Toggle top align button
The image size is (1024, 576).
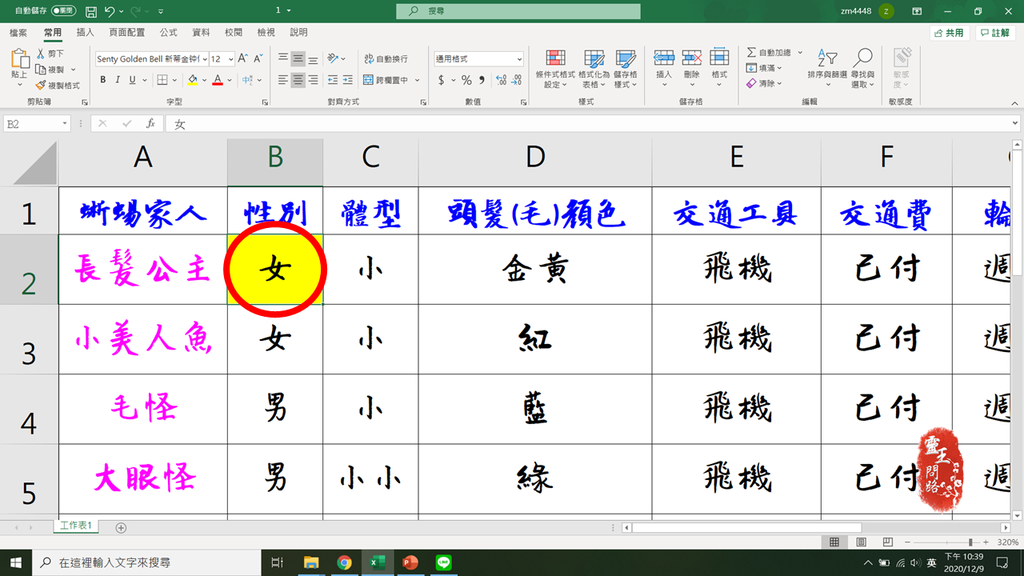coord(283,58)
